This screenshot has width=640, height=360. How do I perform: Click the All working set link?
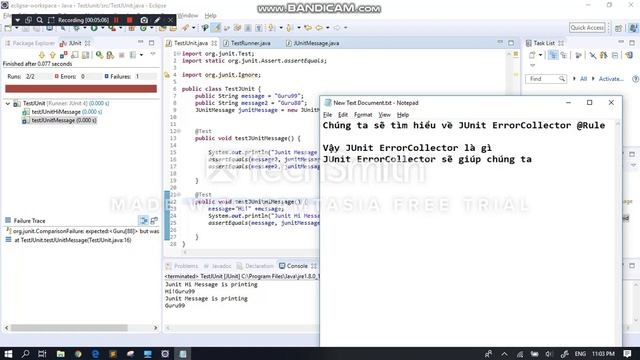[583, 79]
